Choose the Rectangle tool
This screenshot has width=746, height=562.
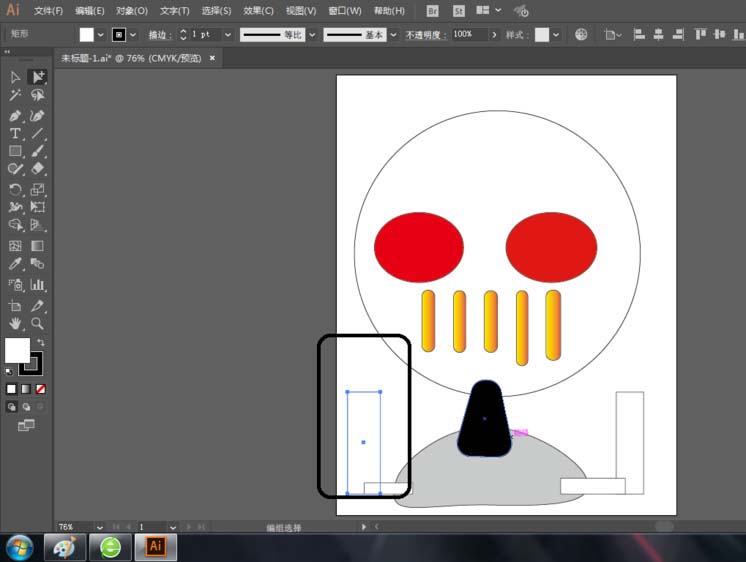pyautogui.click(x=15, y=151)
